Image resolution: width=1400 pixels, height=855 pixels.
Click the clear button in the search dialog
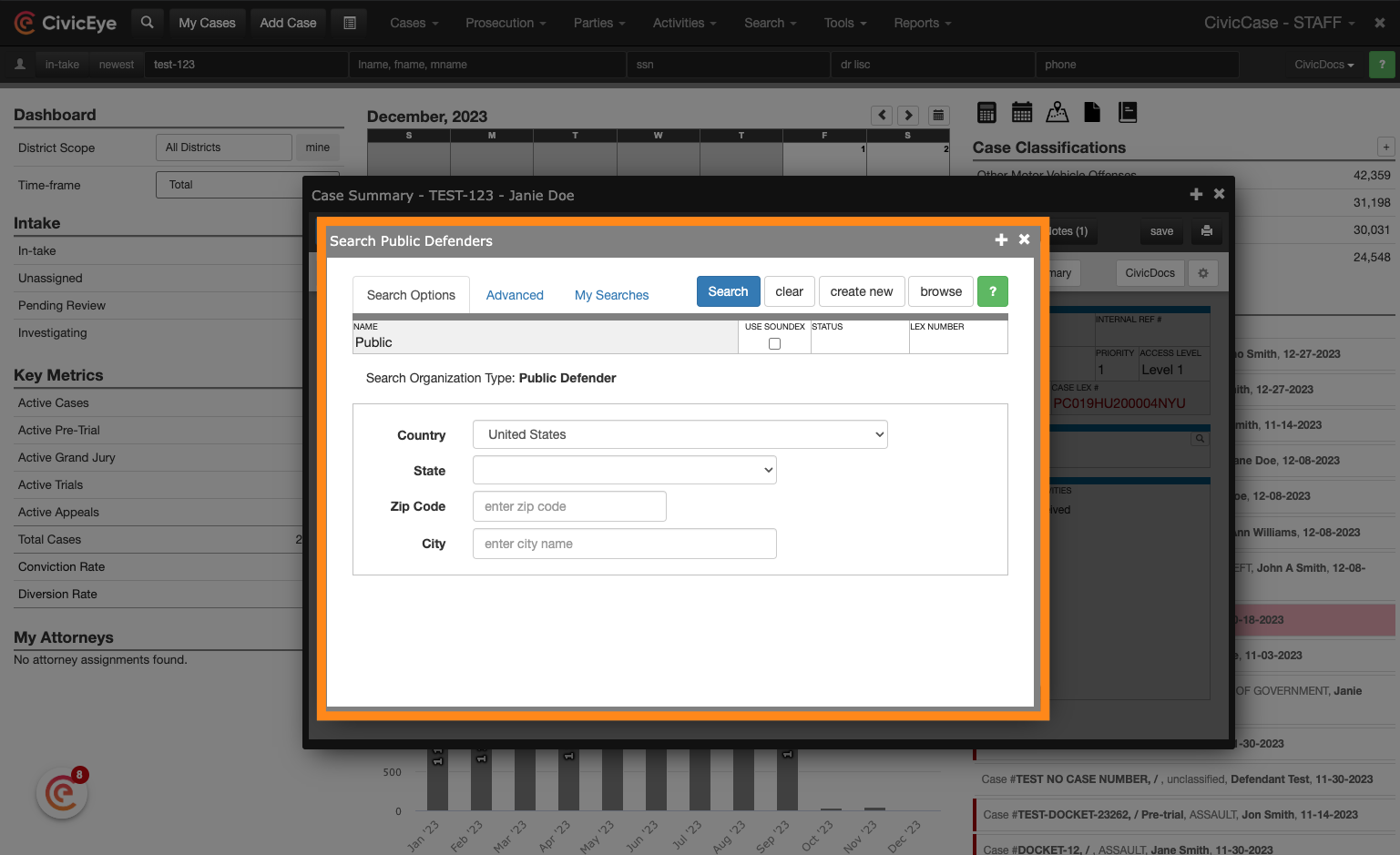point(789,291)
